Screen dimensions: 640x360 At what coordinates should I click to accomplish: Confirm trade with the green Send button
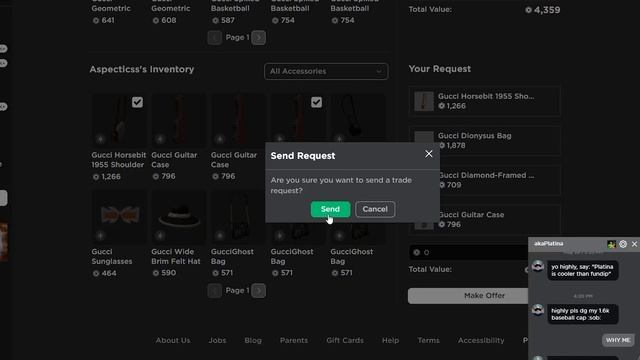click(330, 209)
